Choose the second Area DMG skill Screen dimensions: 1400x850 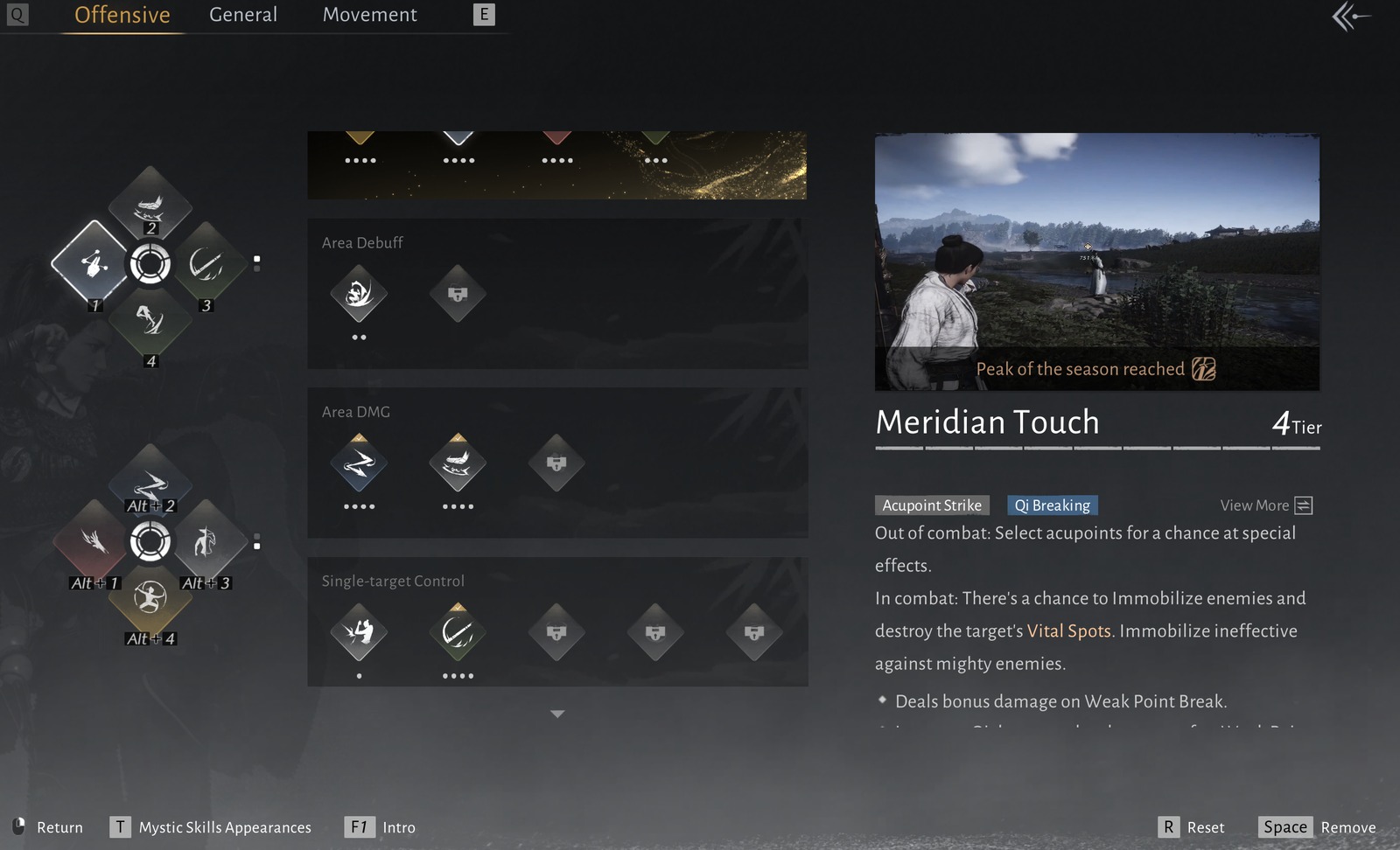pyautogui.click(x=458, y=463)
